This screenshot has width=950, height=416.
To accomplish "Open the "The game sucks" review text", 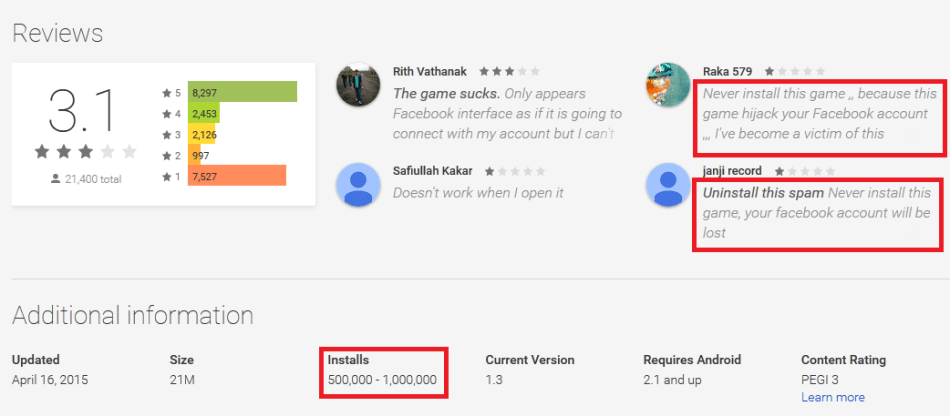I will [447, 94].
